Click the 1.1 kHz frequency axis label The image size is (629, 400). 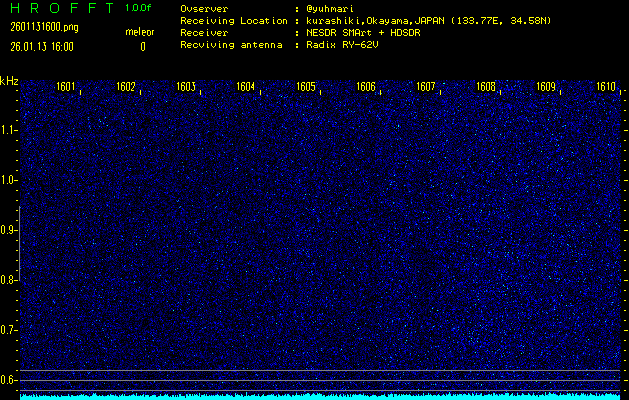click(9, 130)
